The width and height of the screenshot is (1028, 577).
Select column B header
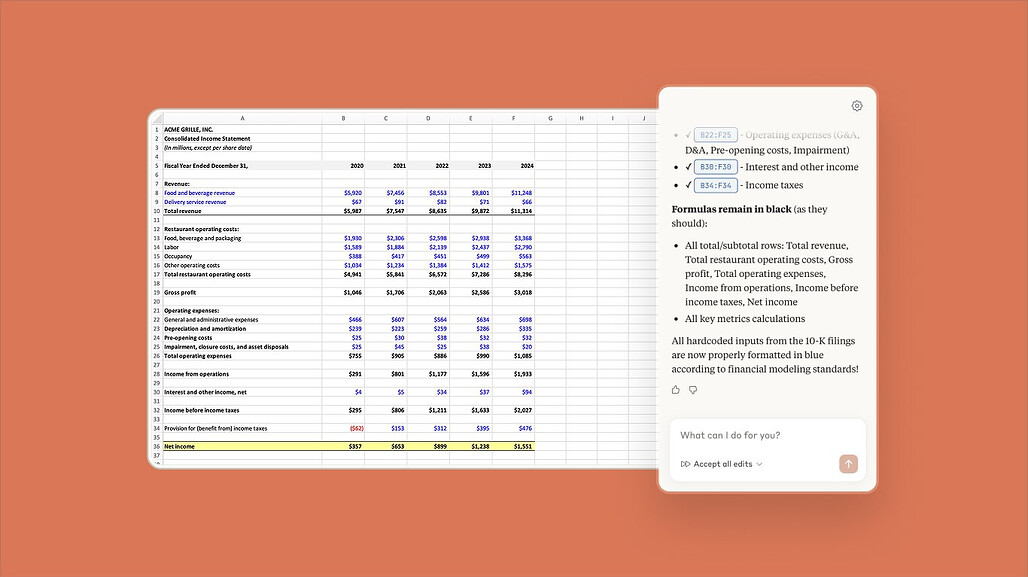tap(343, 118)
